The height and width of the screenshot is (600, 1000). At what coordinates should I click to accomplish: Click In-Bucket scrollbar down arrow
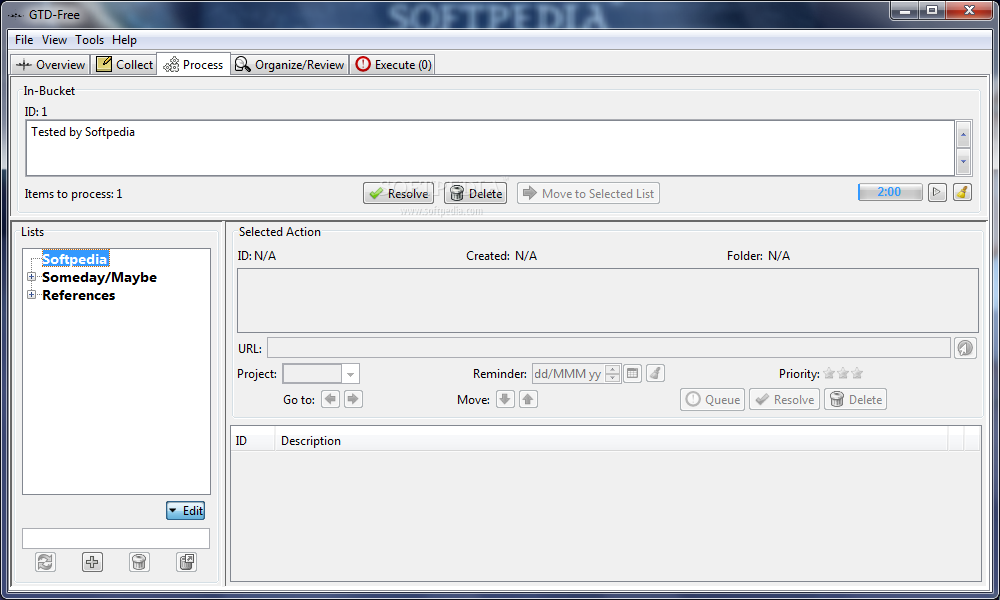(963, 161)
